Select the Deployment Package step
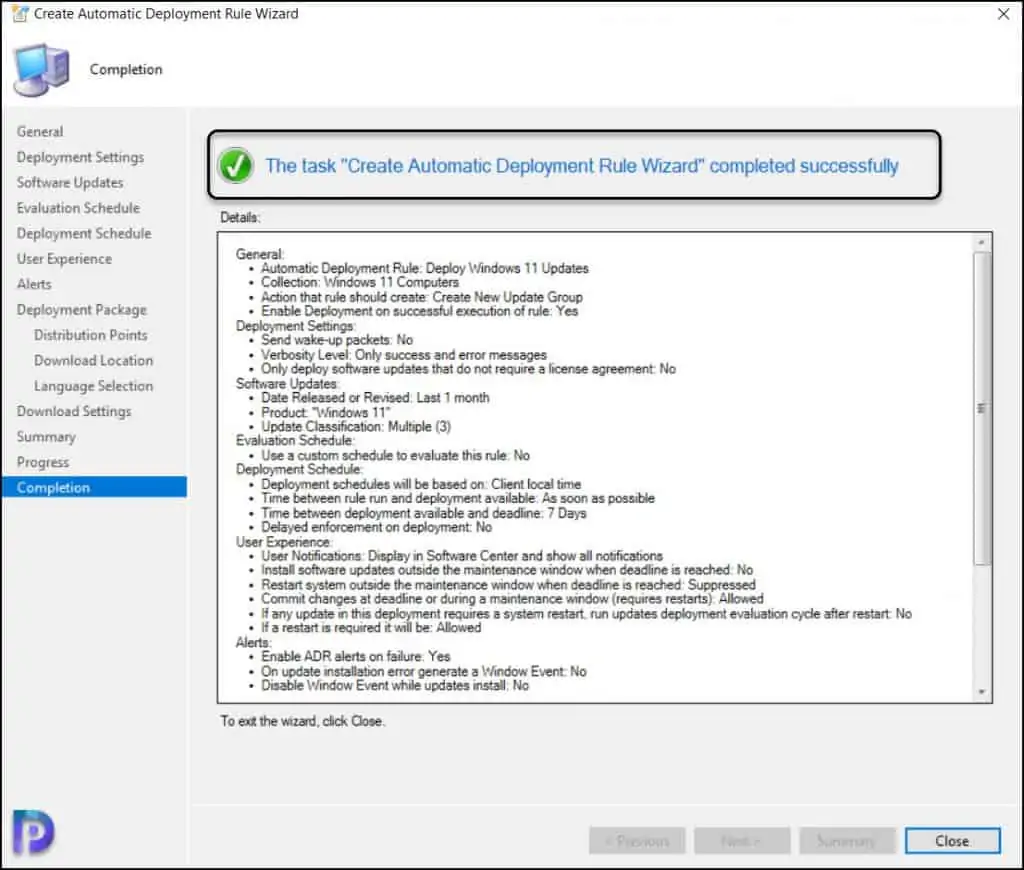Screen dimensions: 1024x870 pos(81,309)
